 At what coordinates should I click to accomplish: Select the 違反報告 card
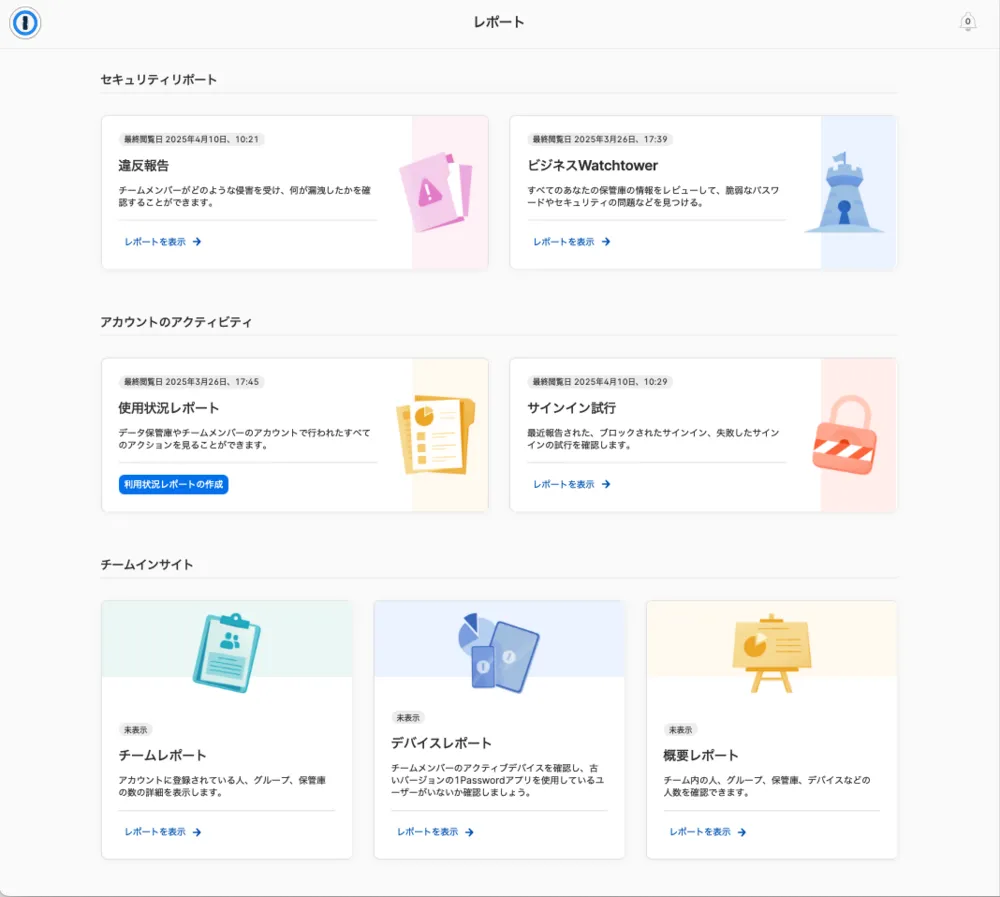[x=295, y=192]
